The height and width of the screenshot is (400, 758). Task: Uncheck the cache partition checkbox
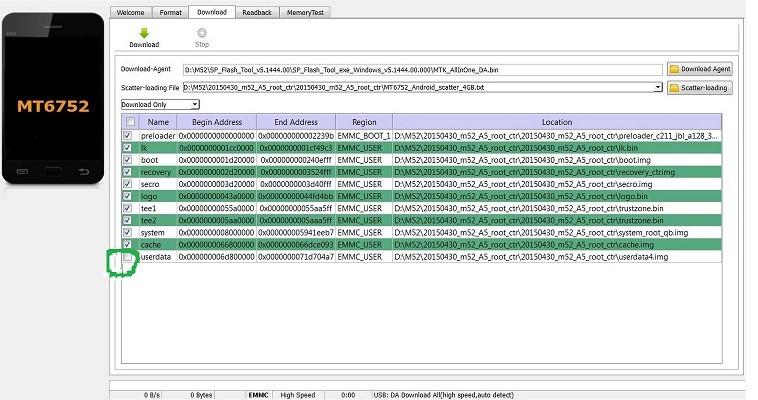pos(128,244)
